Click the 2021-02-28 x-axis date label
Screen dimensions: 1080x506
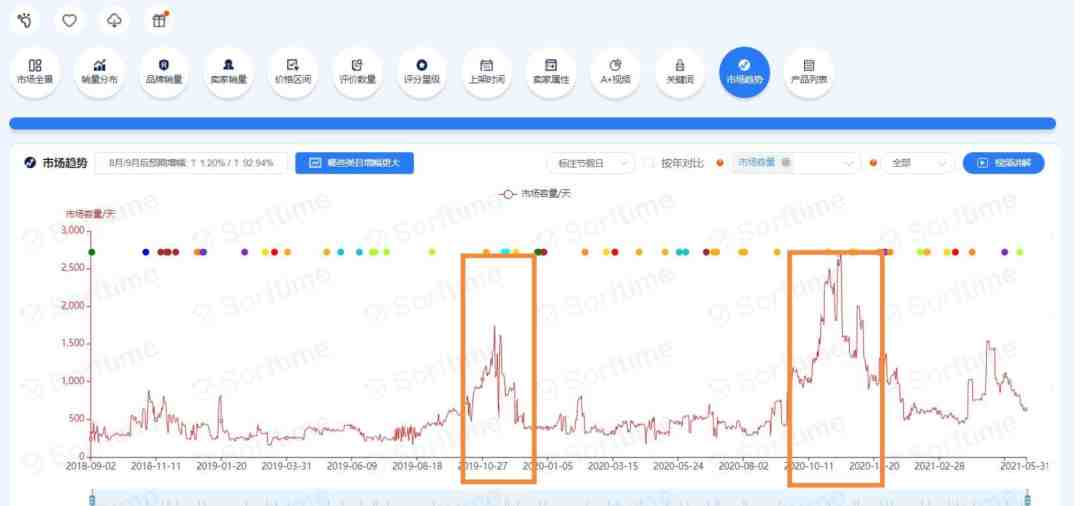point(939,466)
